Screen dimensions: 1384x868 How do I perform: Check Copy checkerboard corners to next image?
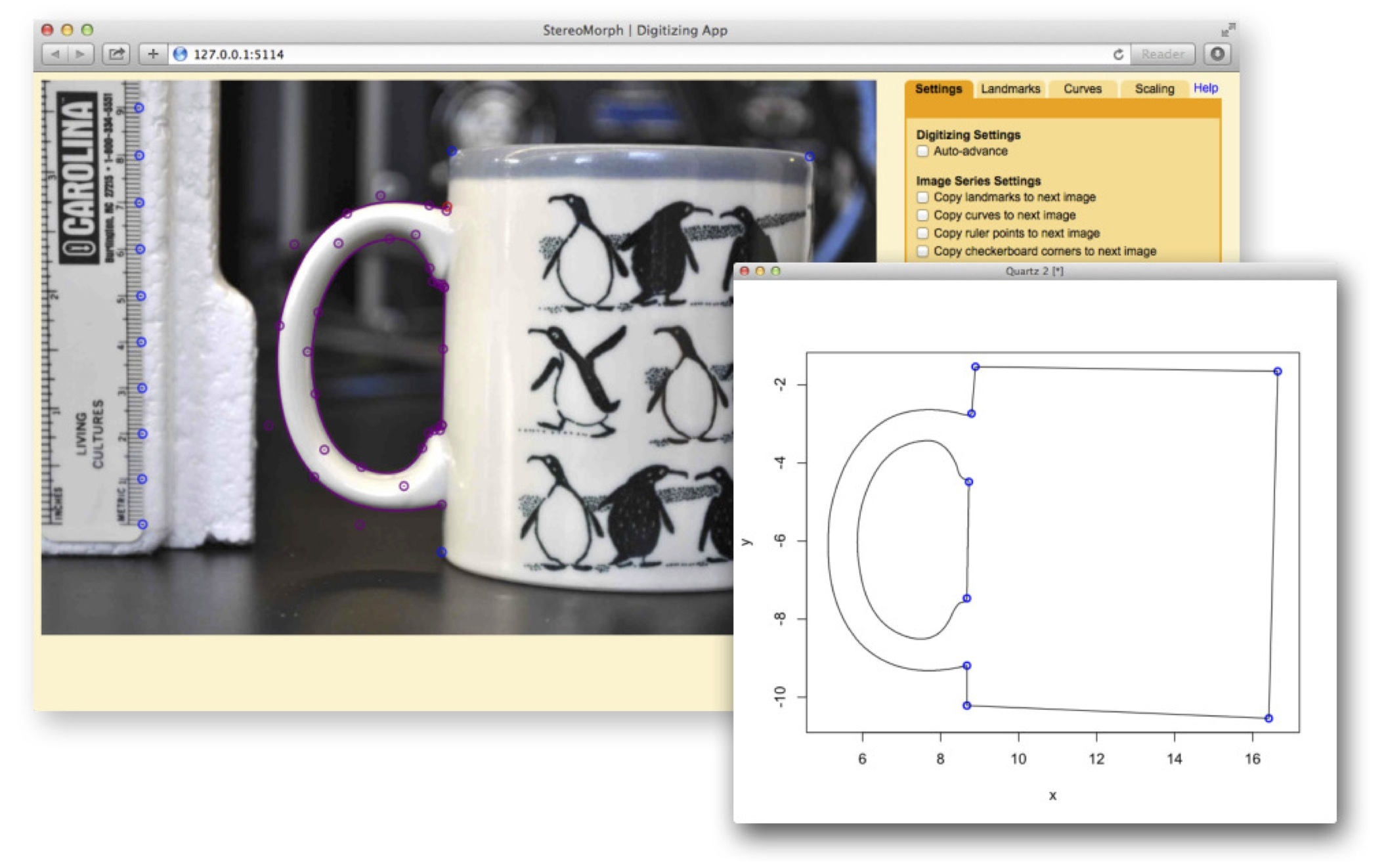922,251
